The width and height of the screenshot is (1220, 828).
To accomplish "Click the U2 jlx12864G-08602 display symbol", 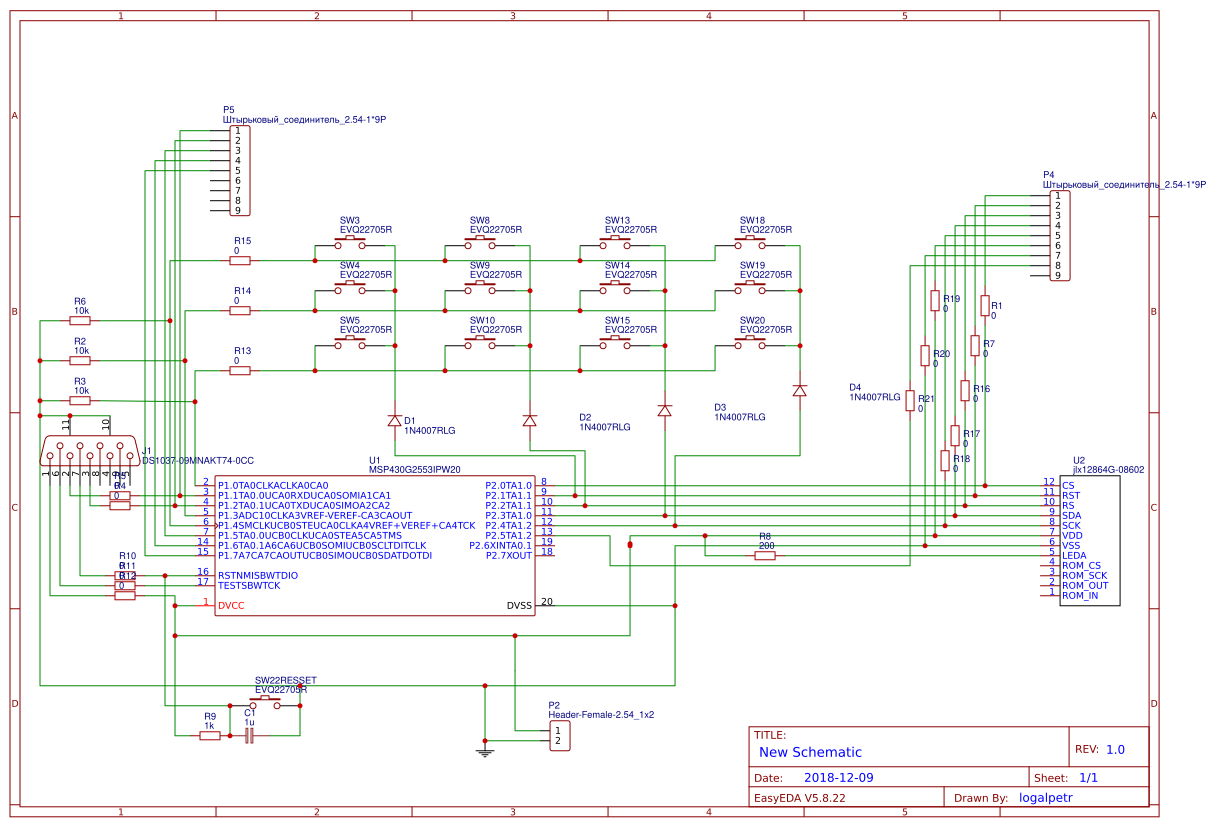I will (1090, 540).
